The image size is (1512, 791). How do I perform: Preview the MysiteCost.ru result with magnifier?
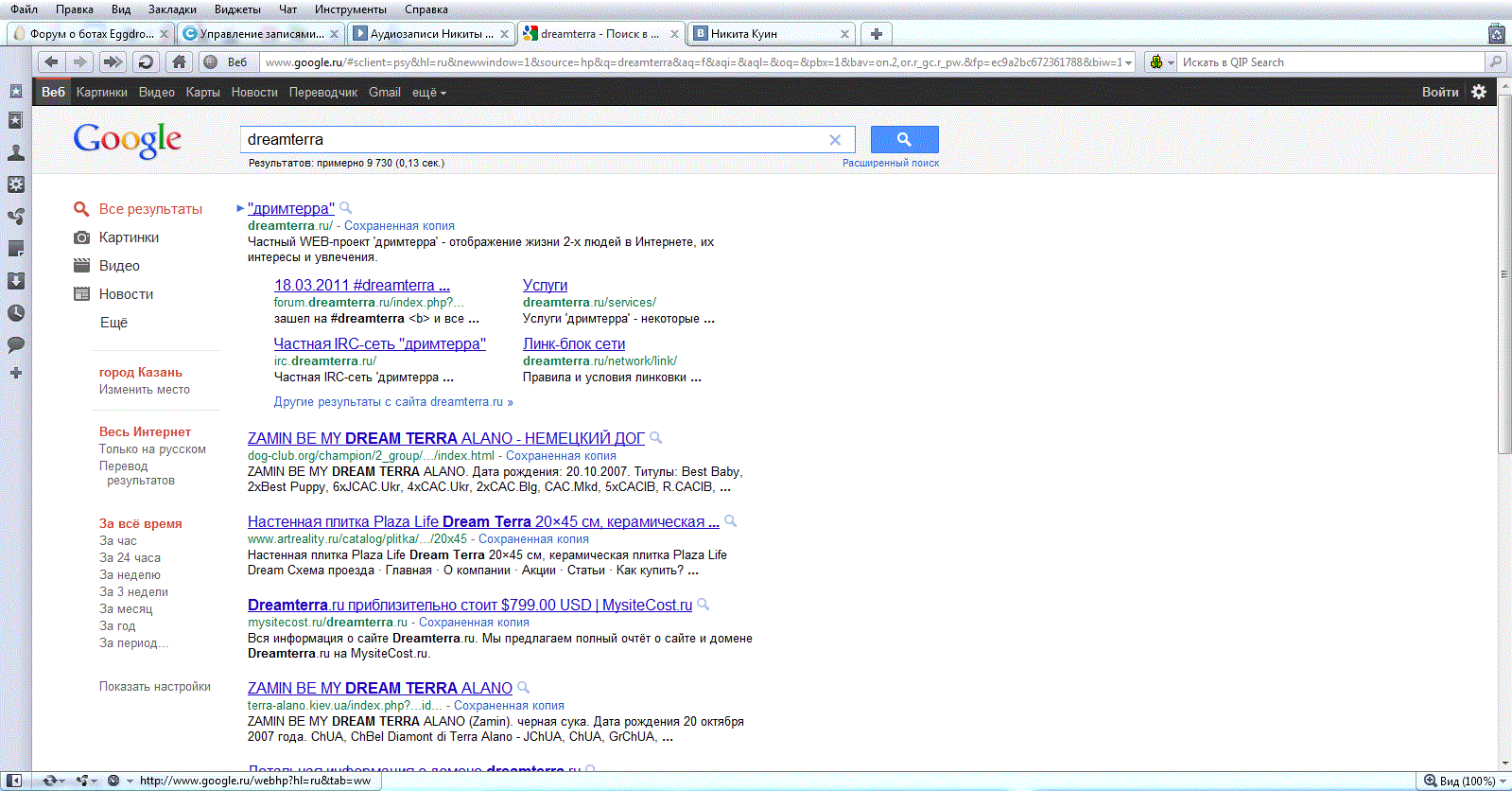[704, 604]
